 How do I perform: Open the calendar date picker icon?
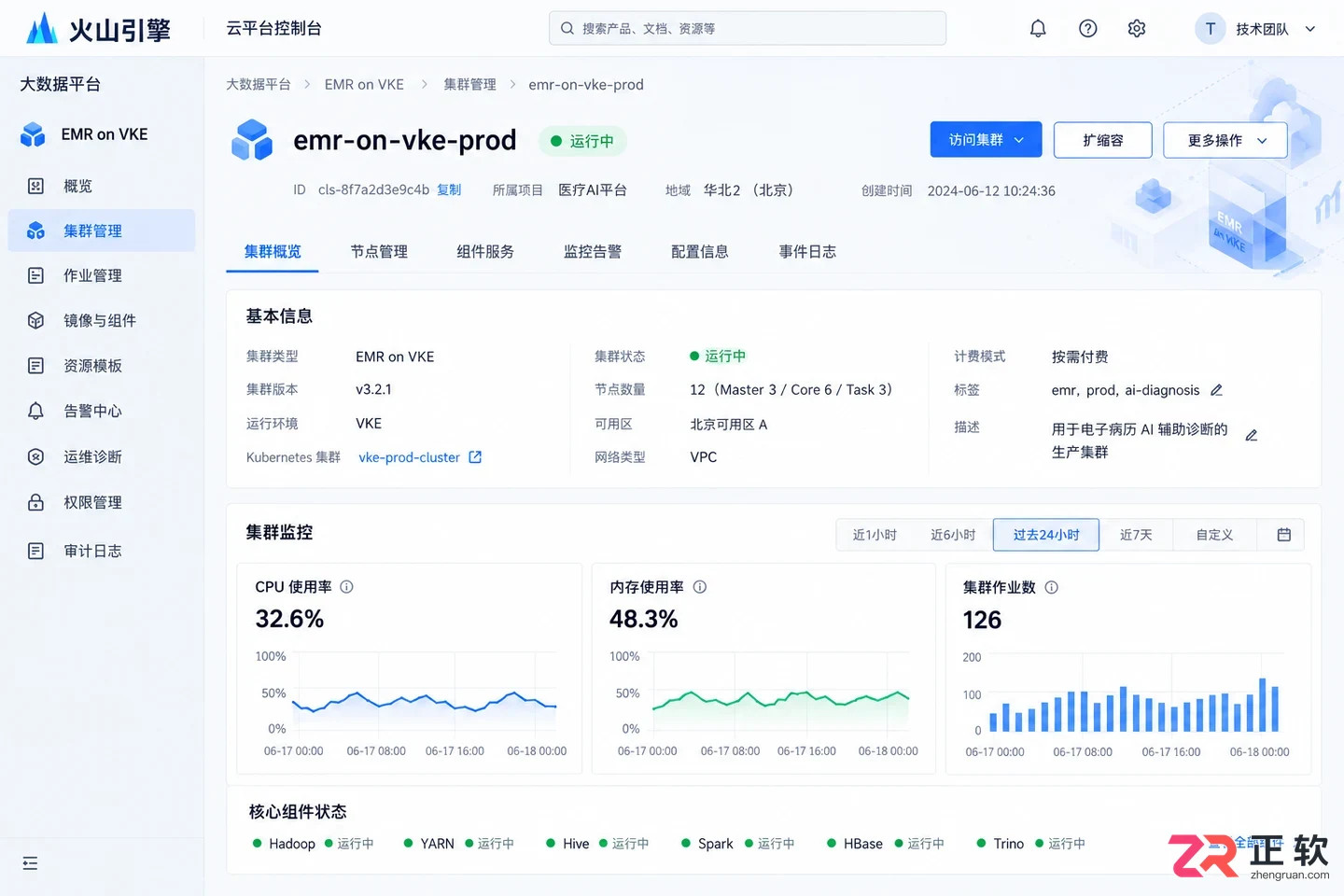coord(1284,535)
